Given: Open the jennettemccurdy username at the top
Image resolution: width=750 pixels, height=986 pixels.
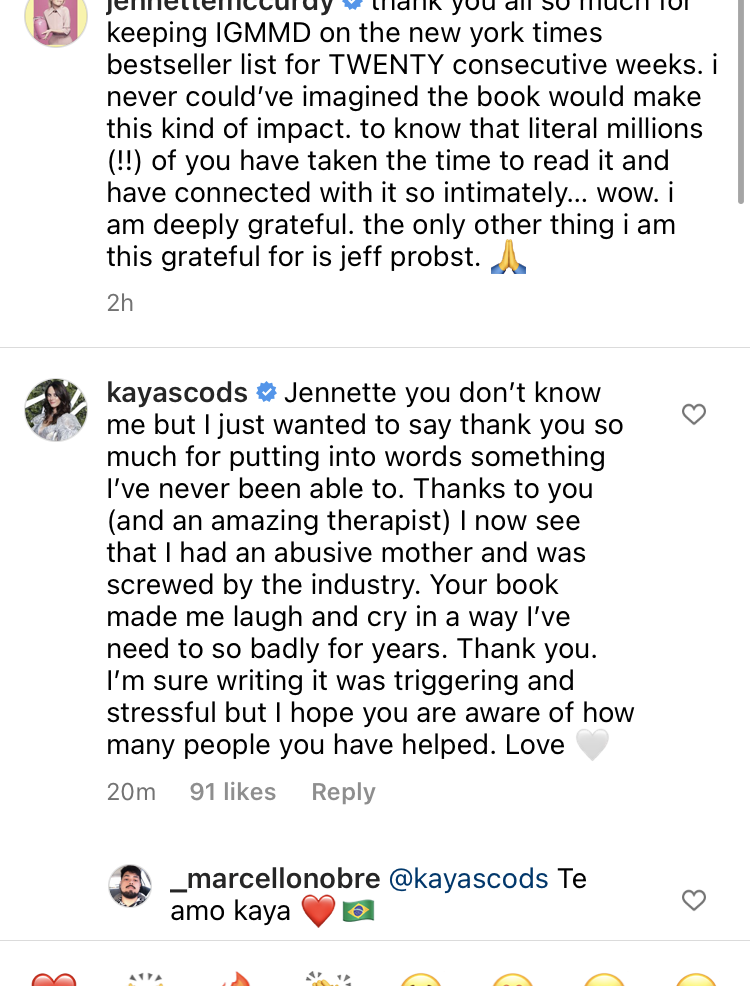Looking at the screenshot, I should coord(220,5).
